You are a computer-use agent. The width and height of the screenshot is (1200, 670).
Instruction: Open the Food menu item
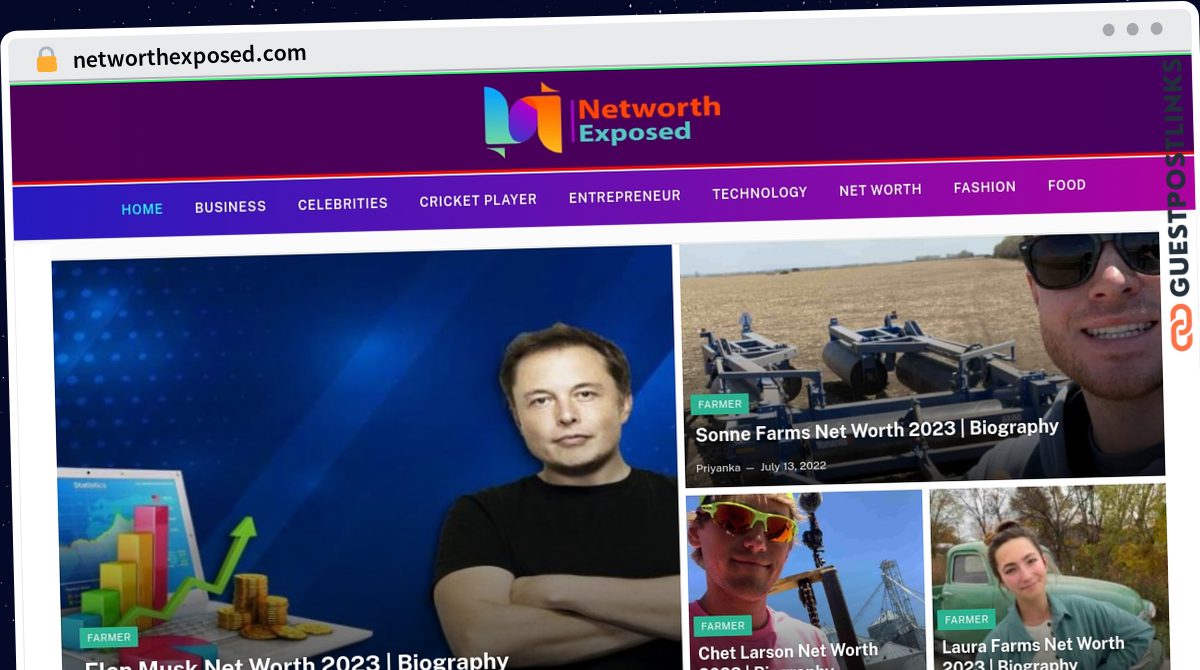(x=1067, y=185)
